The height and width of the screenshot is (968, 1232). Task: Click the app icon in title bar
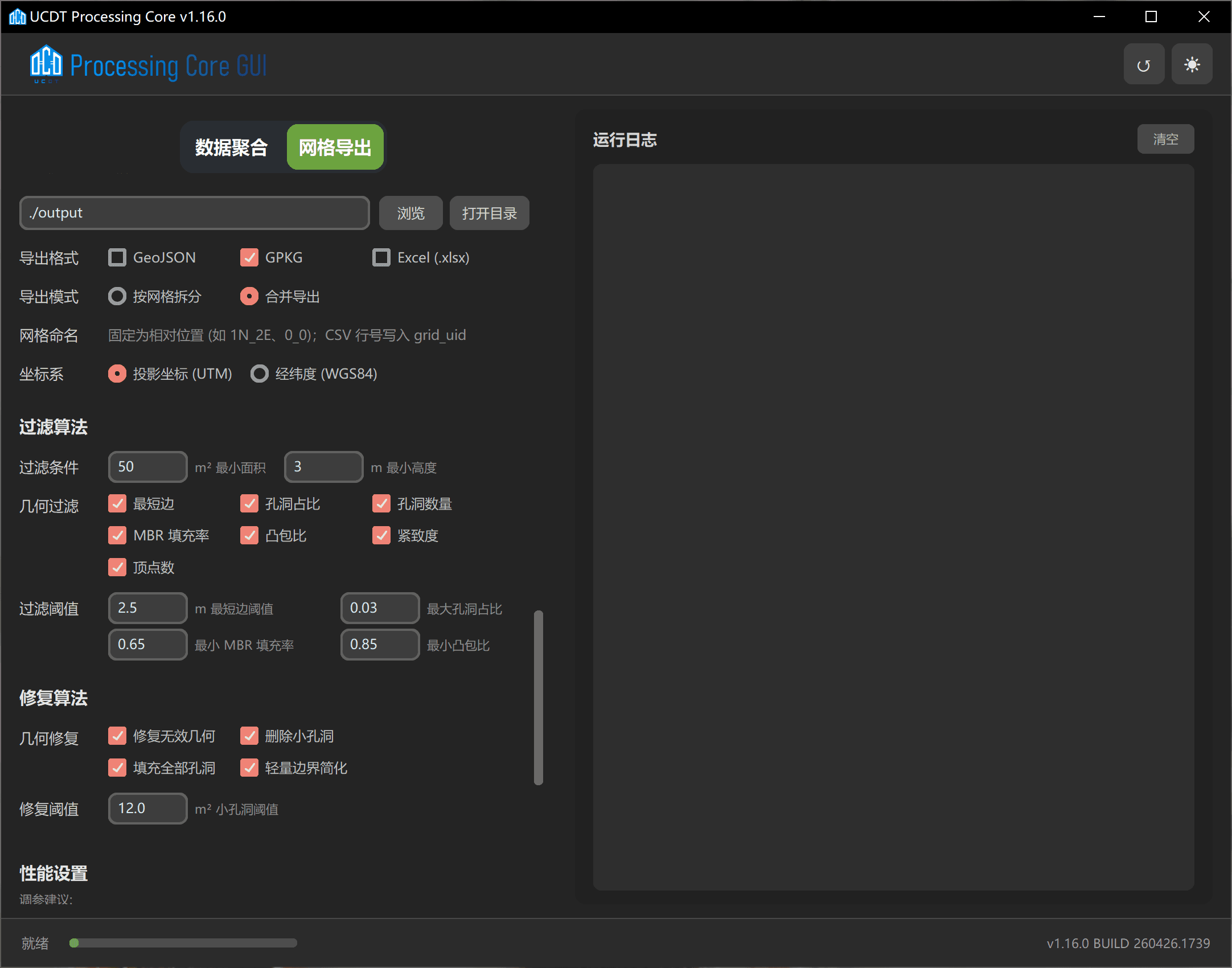(17, 17)
